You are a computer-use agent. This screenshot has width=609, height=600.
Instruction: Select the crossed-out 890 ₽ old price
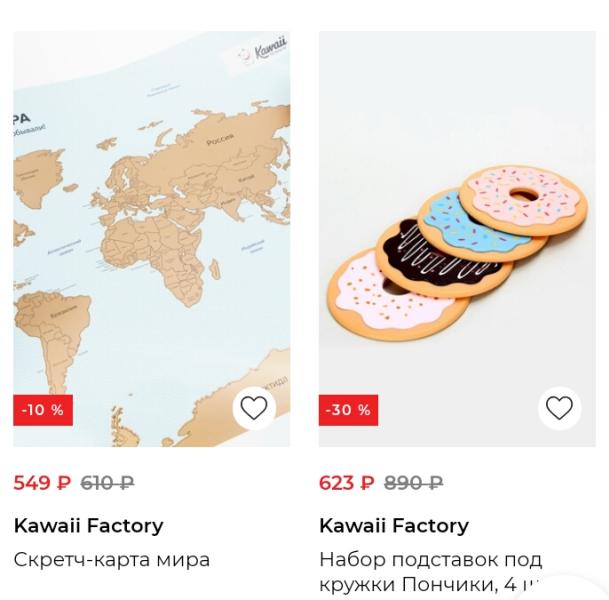[414, 483]
